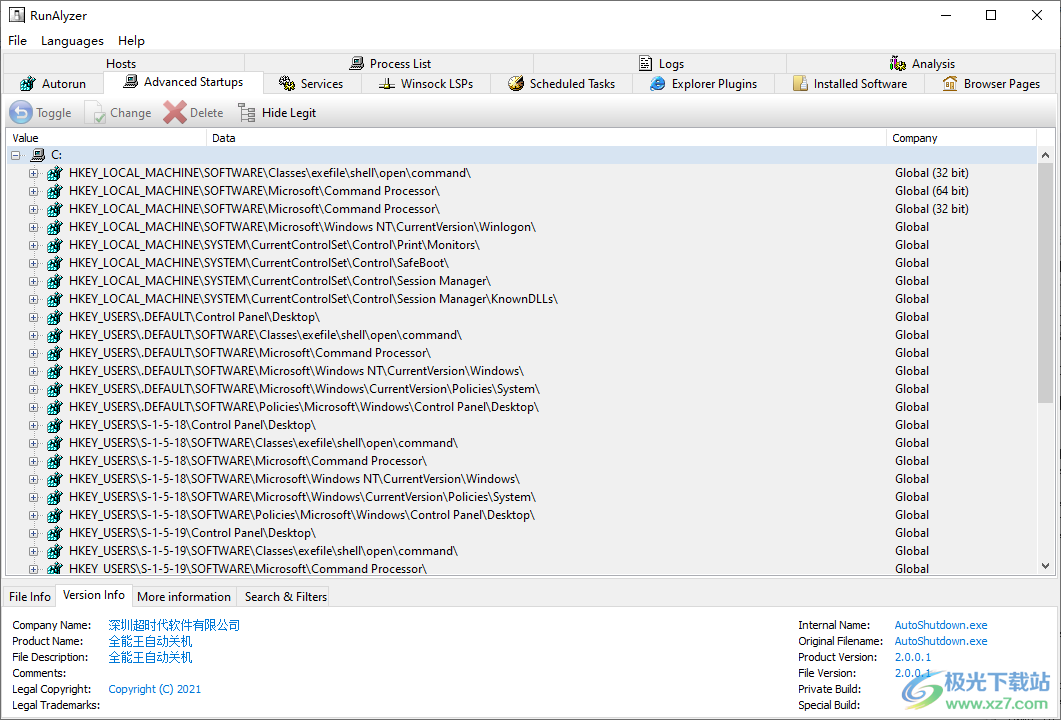Click the Global (32 bit) Command Processor row
This screenshot has height=720, width=1061.
coord(521,209)
